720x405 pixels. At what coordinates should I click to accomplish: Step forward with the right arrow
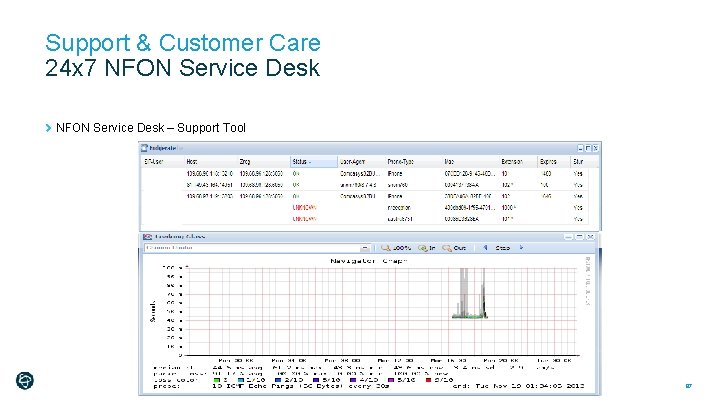[x=521, y=248]
